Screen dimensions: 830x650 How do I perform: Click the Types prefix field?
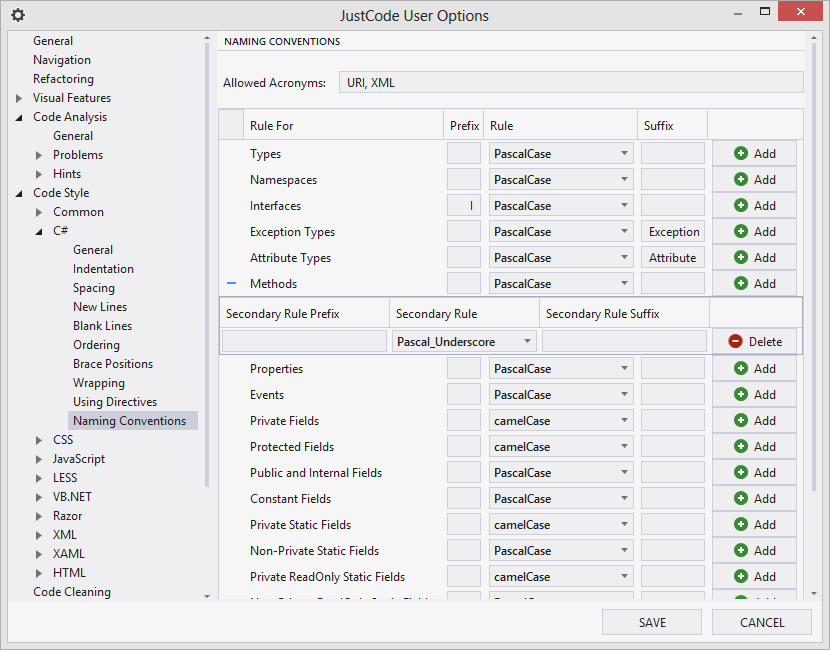(464, 154)
